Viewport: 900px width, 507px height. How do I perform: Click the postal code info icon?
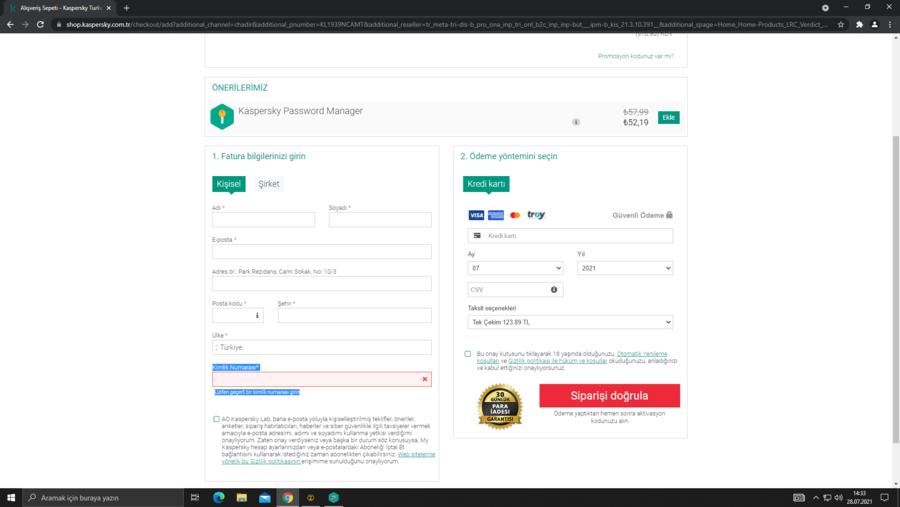click(x=257, y=315)
